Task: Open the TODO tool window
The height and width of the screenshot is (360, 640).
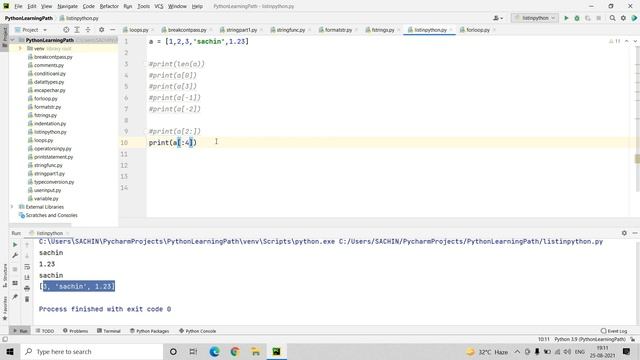Action: tap(45, 331)
